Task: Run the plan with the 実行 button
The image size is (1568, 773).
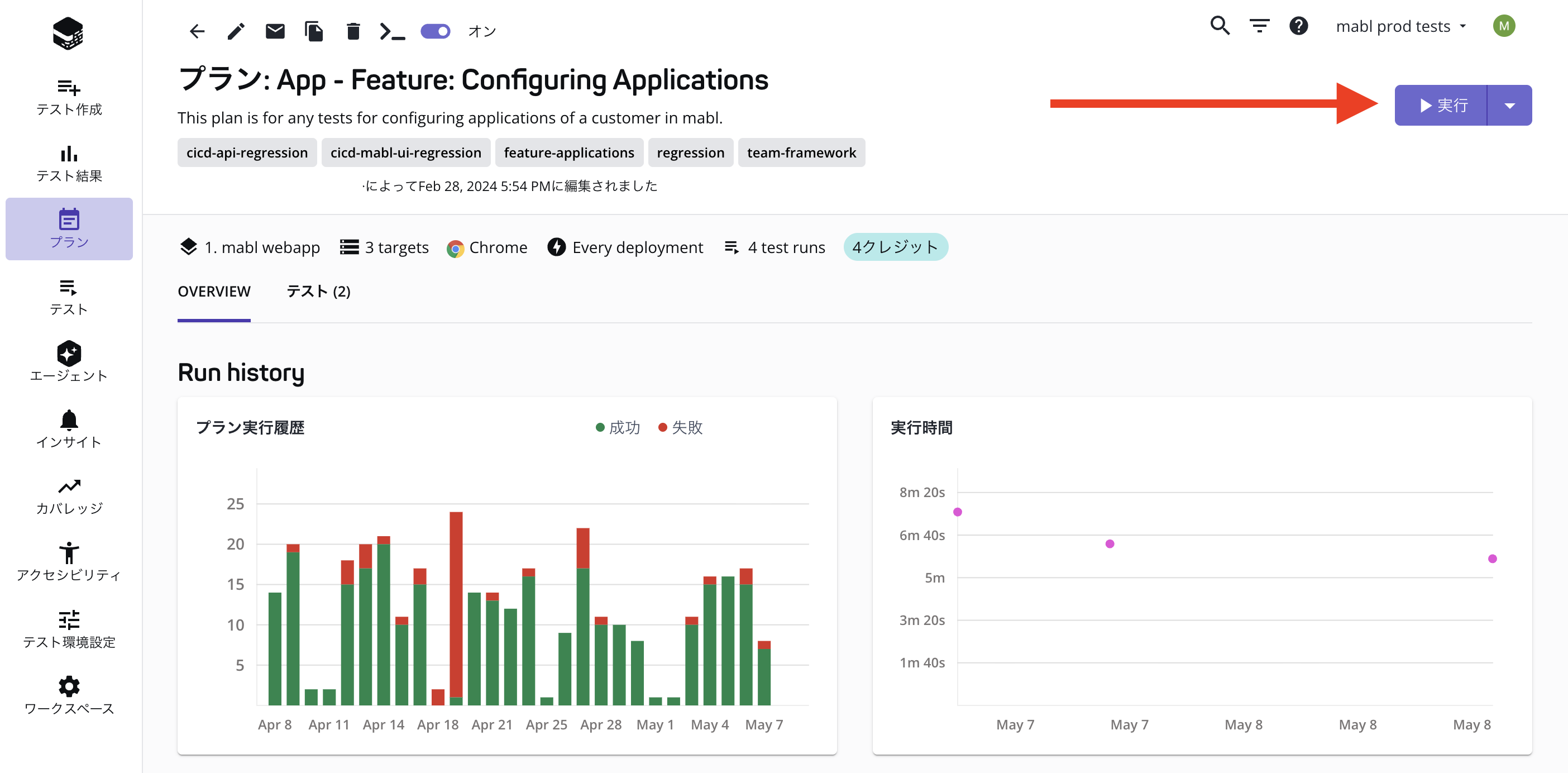Action: (1441, 106)
